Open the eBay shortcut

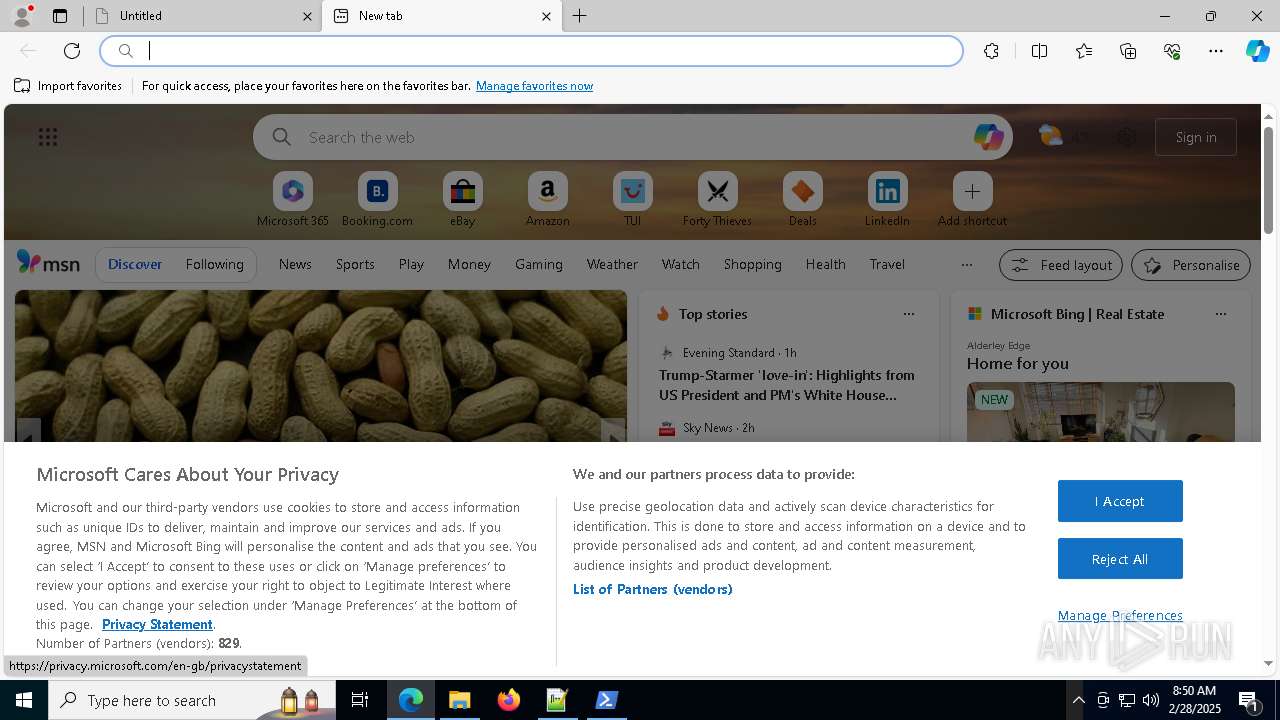pyautogui.click(x=462, y=199)
